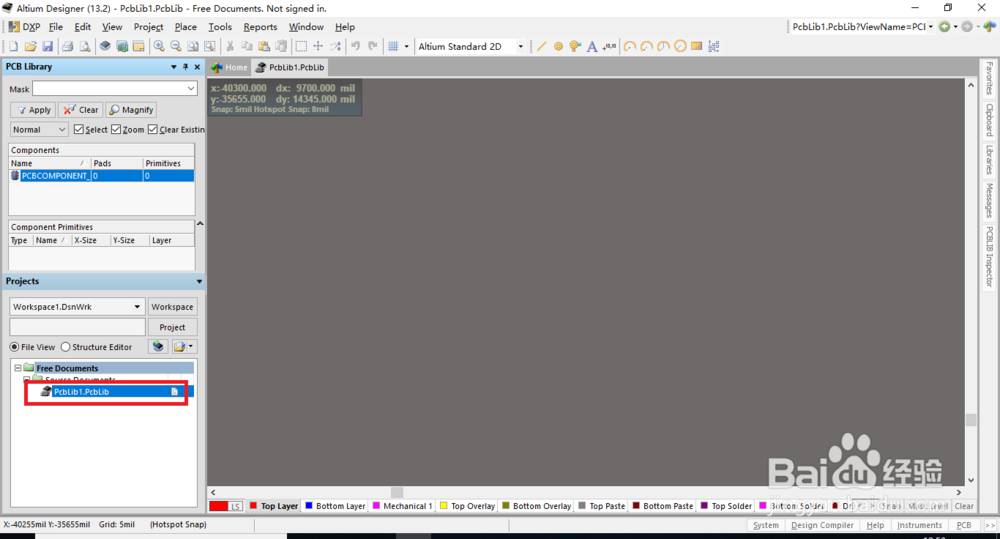The width and height of the screenshot is (1000, 539).
Task: Select the Place Full Circle tool
Action: pyautogui.click(x=680, y=46)
